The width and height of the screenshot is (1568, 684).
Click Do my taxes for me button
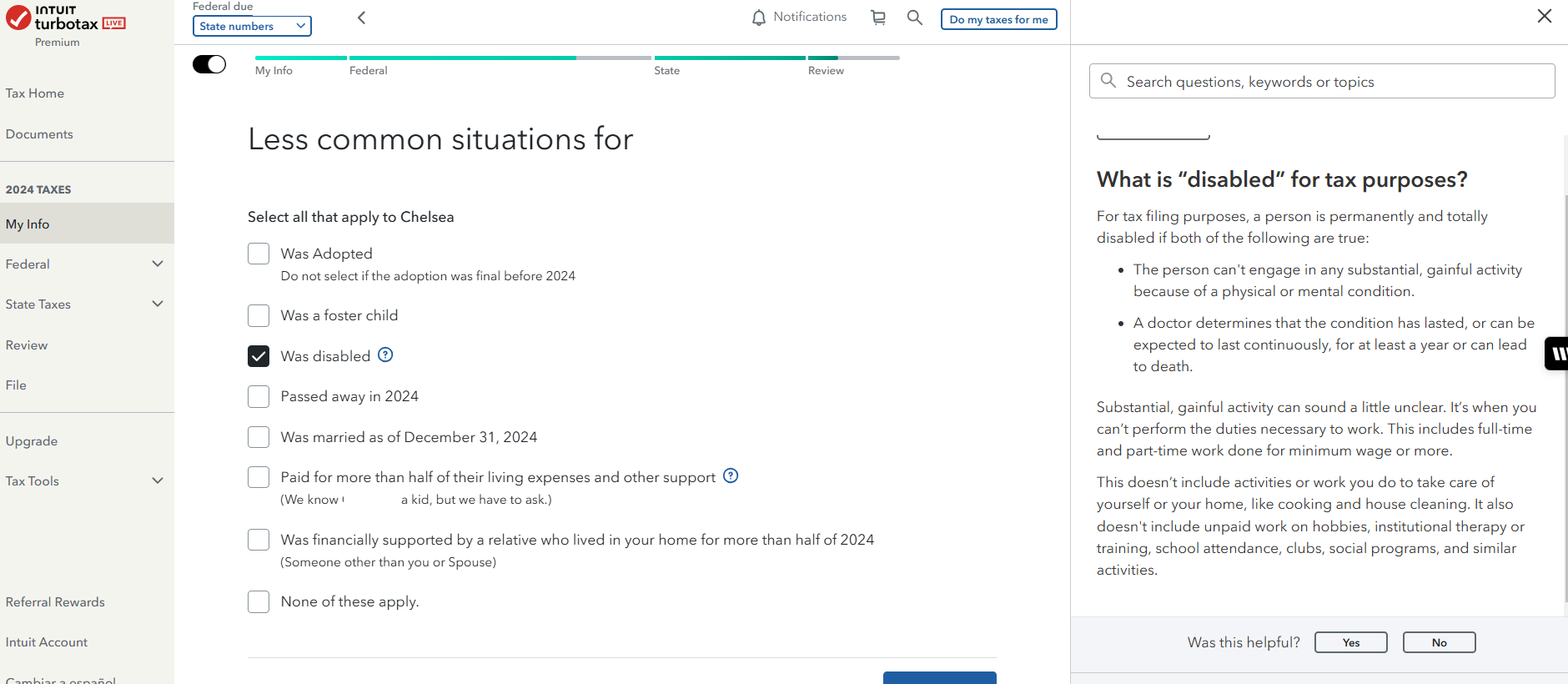998,19
